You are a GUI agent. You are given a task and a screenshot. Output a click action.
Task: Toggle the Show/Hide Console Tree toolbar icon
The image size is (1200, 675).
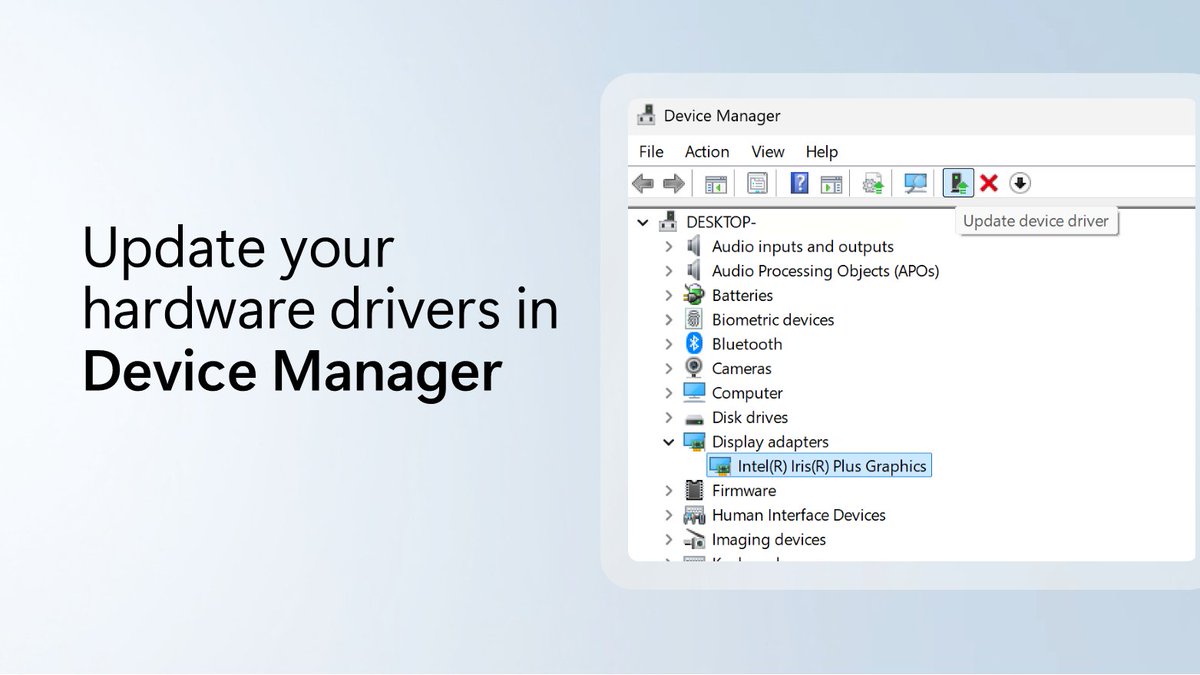(x=715, y=183)
